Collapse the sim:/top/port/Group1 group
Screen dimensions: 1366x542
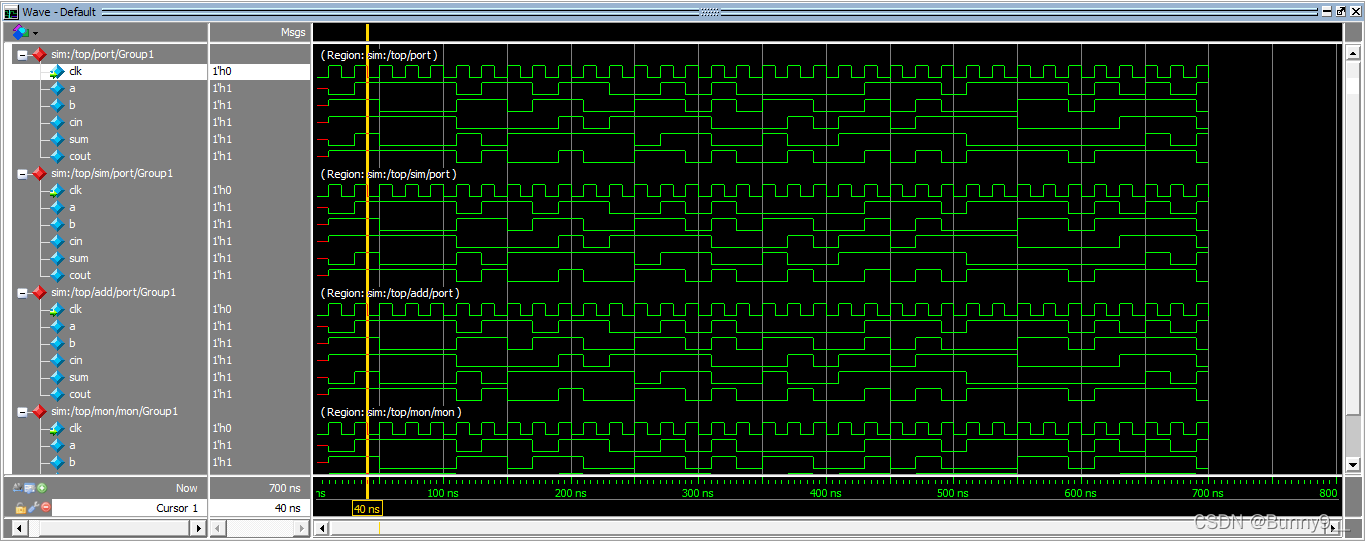pos(21,54)
